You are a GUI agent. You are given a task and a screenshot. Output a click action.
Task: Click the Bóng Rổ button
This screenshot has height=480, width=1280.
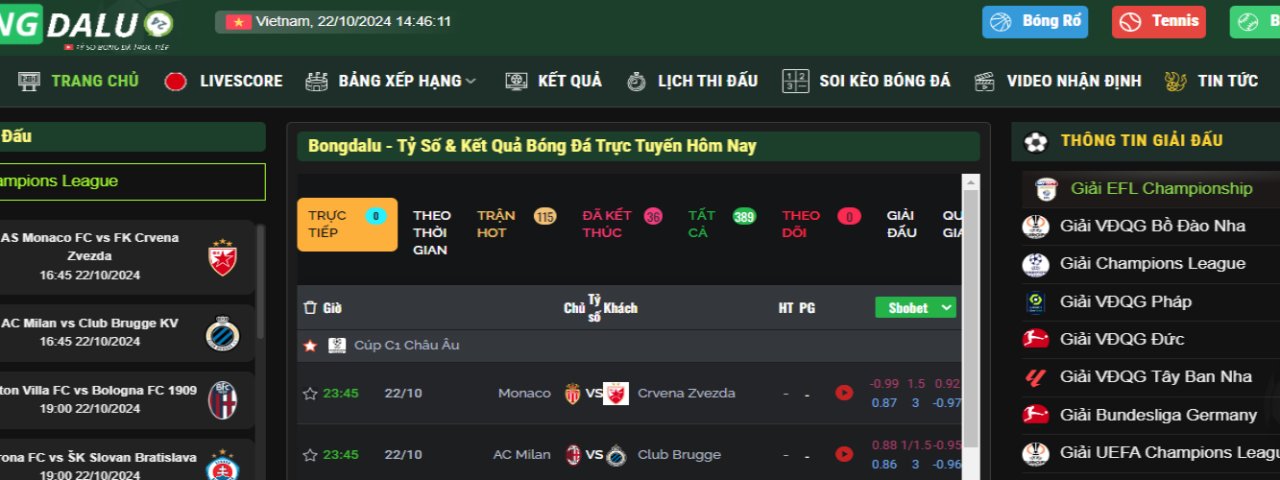[x=1035, y=22]
